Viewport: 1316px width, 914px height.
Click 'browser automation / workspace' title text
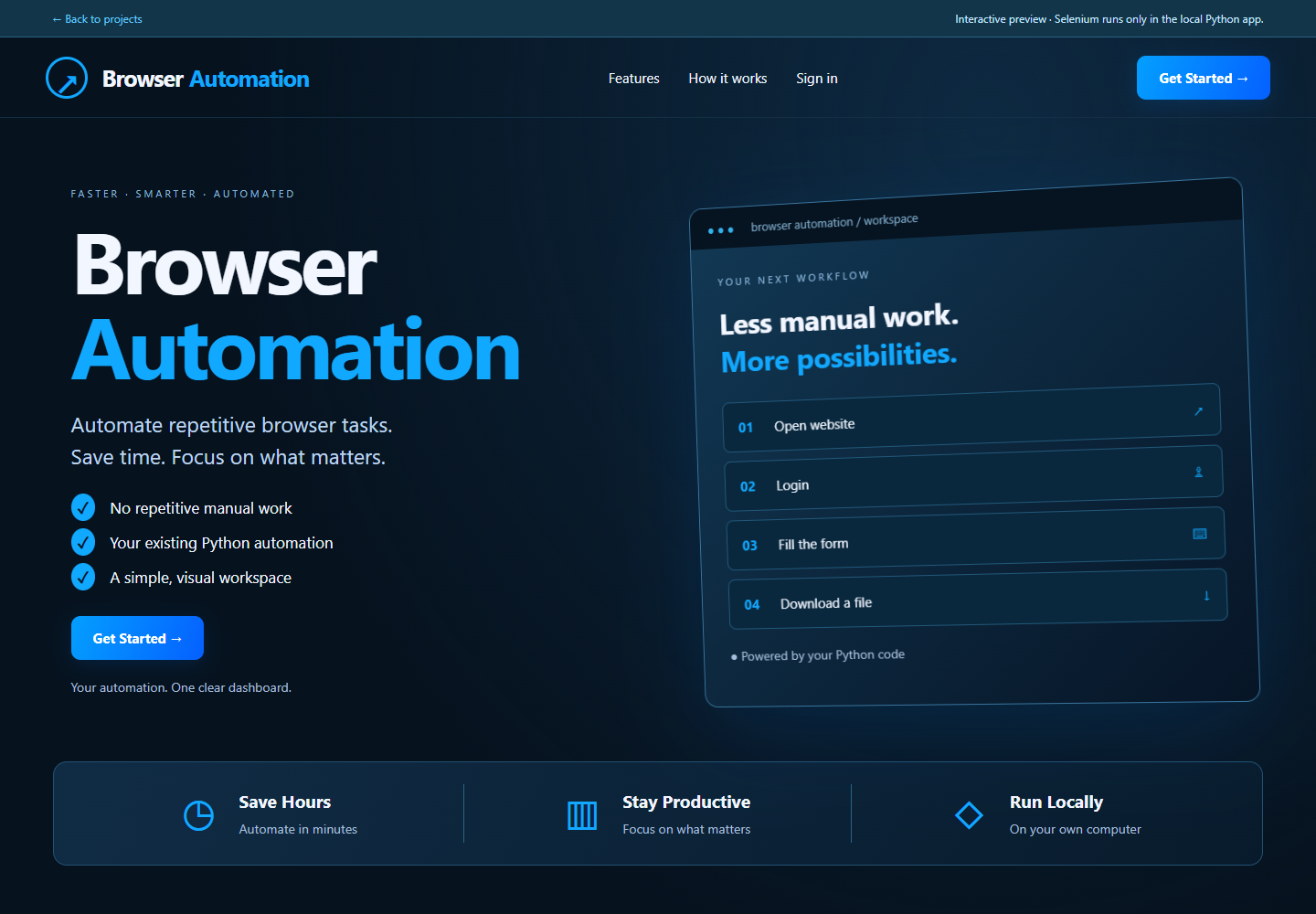point(834,222)
